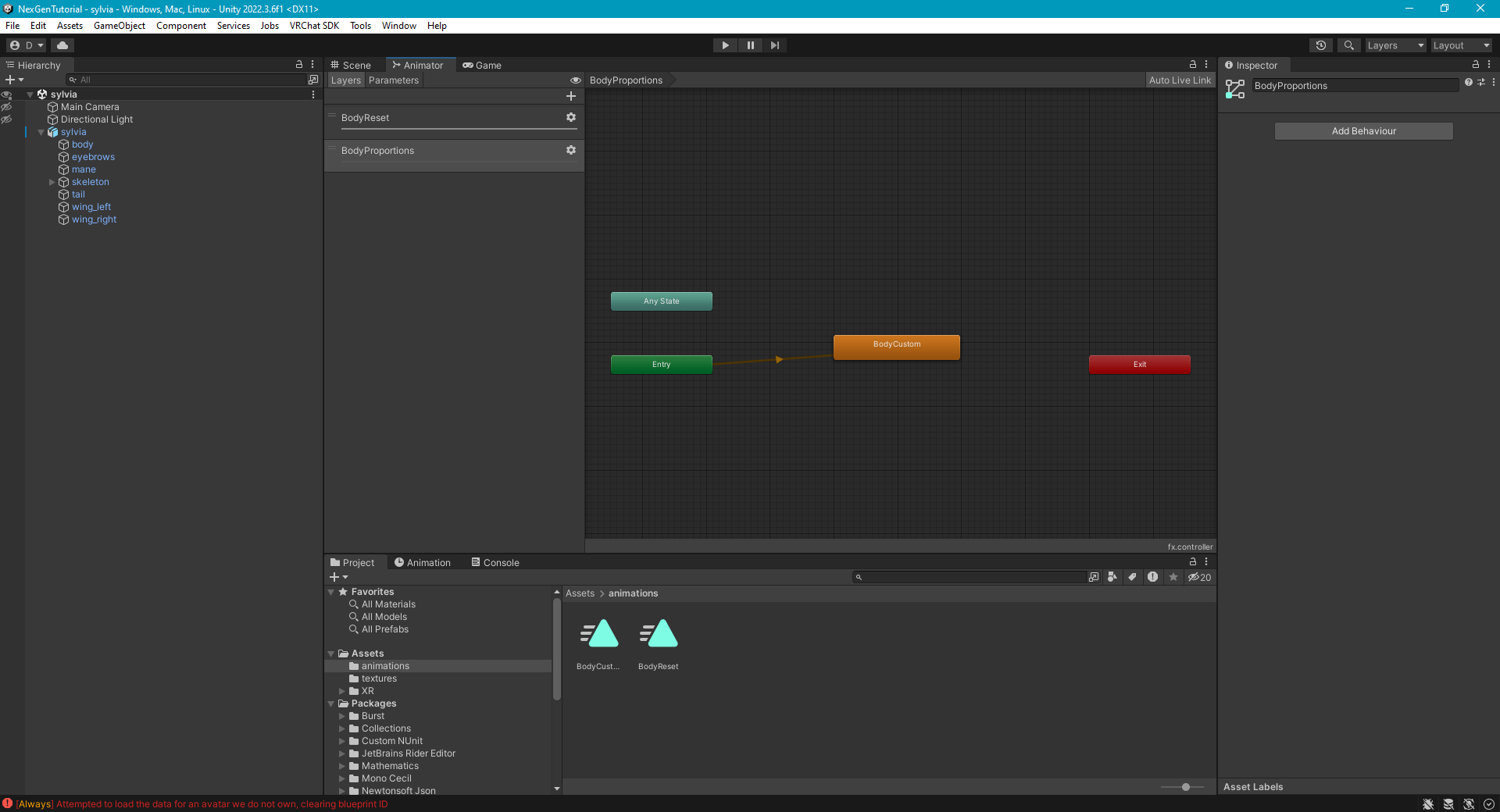Expand the XR folder

pyautogui.click(x=342, y=691)
